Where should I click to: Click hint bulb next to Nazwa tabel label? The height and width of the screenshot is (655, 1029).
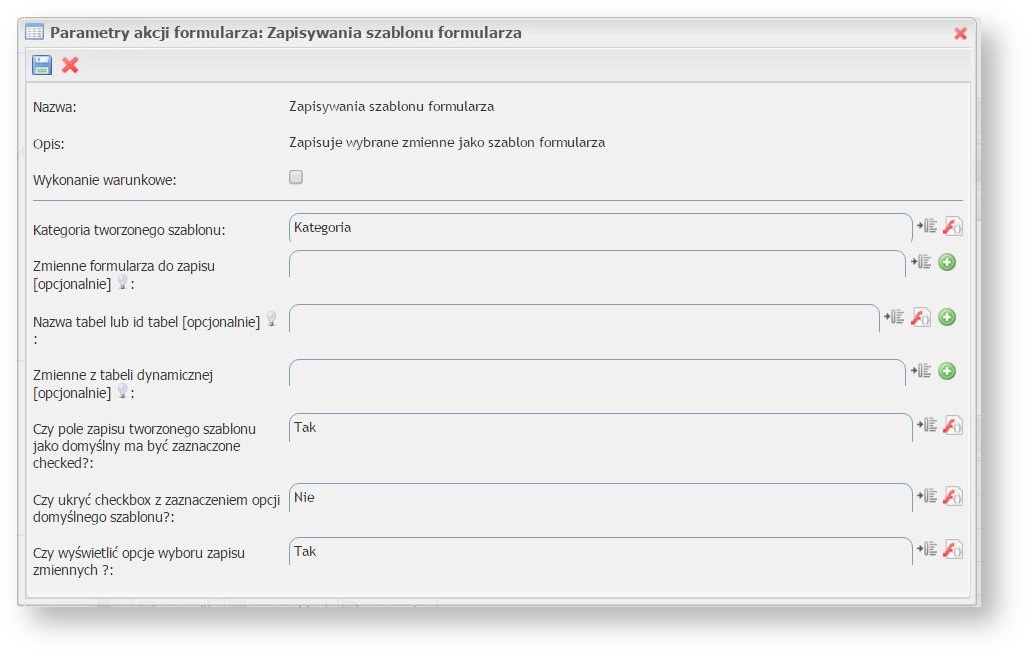click(x=270, y=319)
